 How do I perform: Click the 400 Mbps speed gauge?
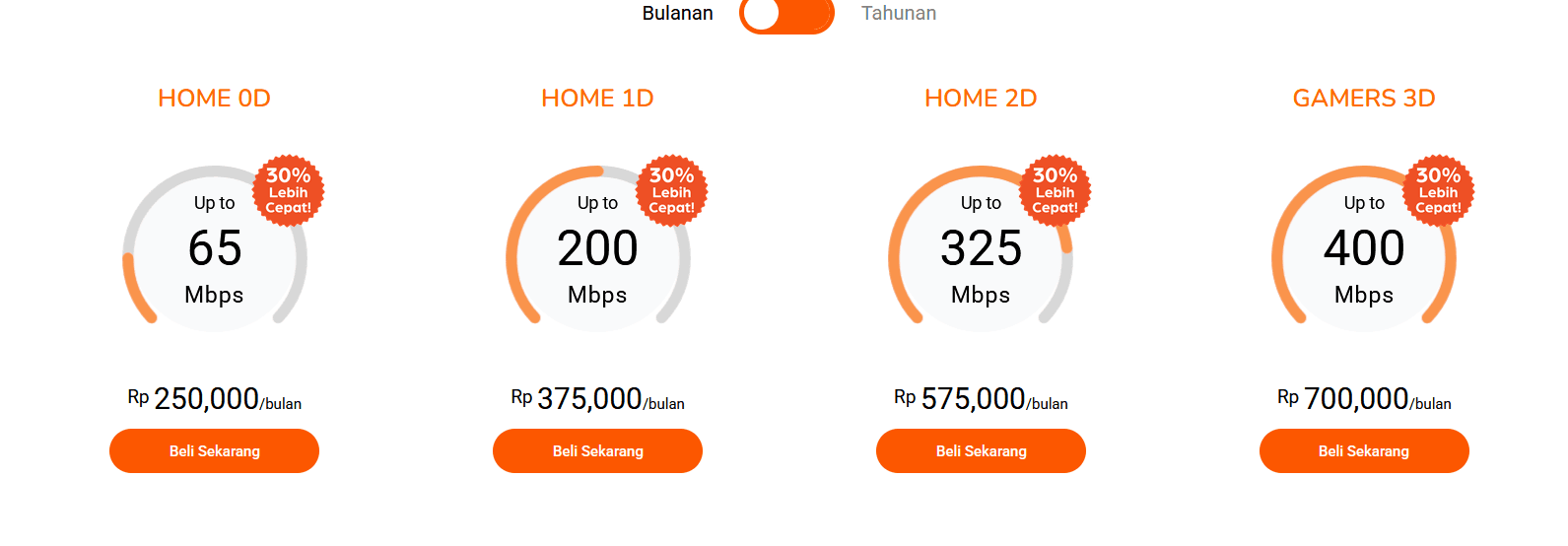tap(1365, 250)
